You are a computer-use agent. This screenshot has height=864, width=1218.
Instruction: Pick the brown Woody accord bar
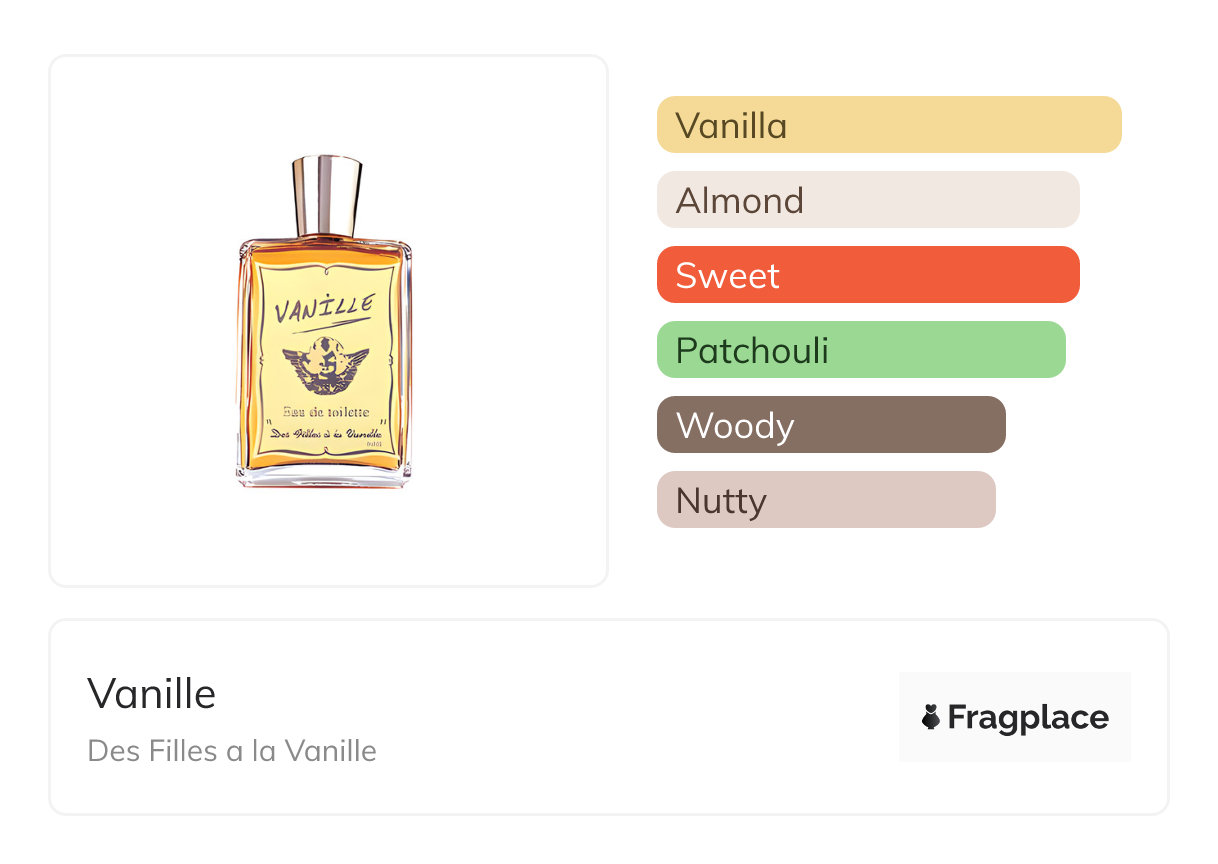(831, 425)
